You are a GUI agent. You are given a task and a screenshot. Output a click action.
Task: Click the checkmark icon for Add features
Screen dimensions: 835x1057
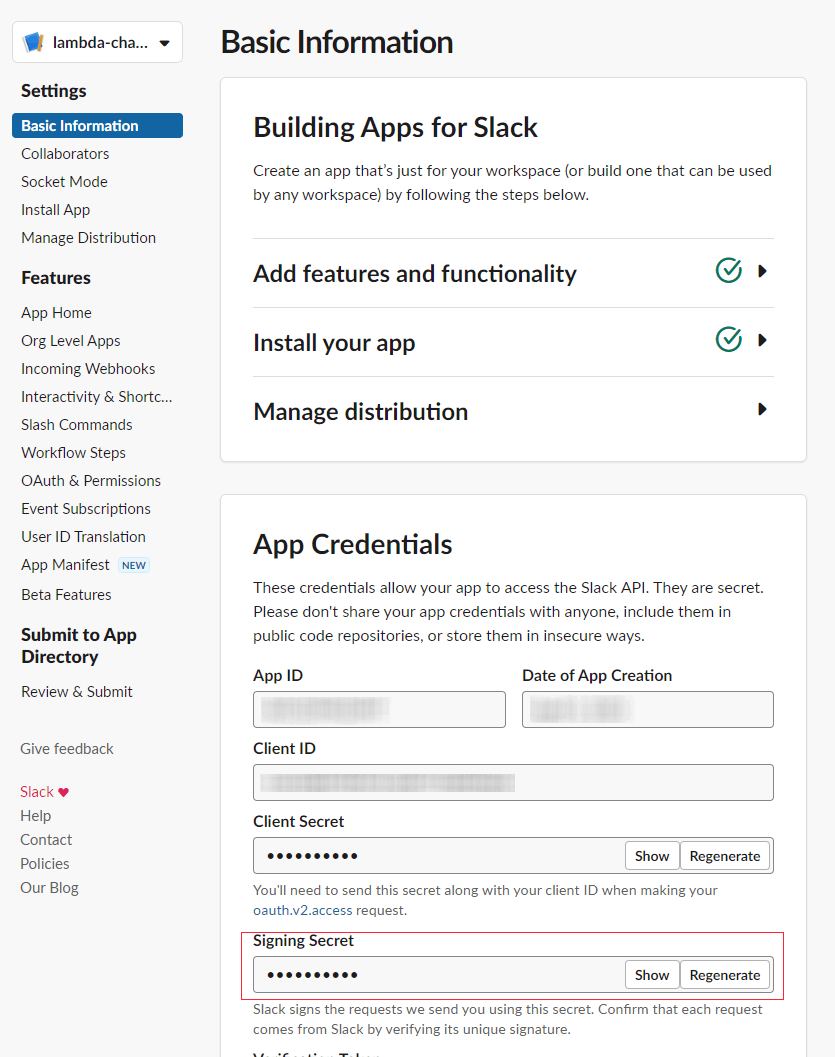click(x=729, y=270)
